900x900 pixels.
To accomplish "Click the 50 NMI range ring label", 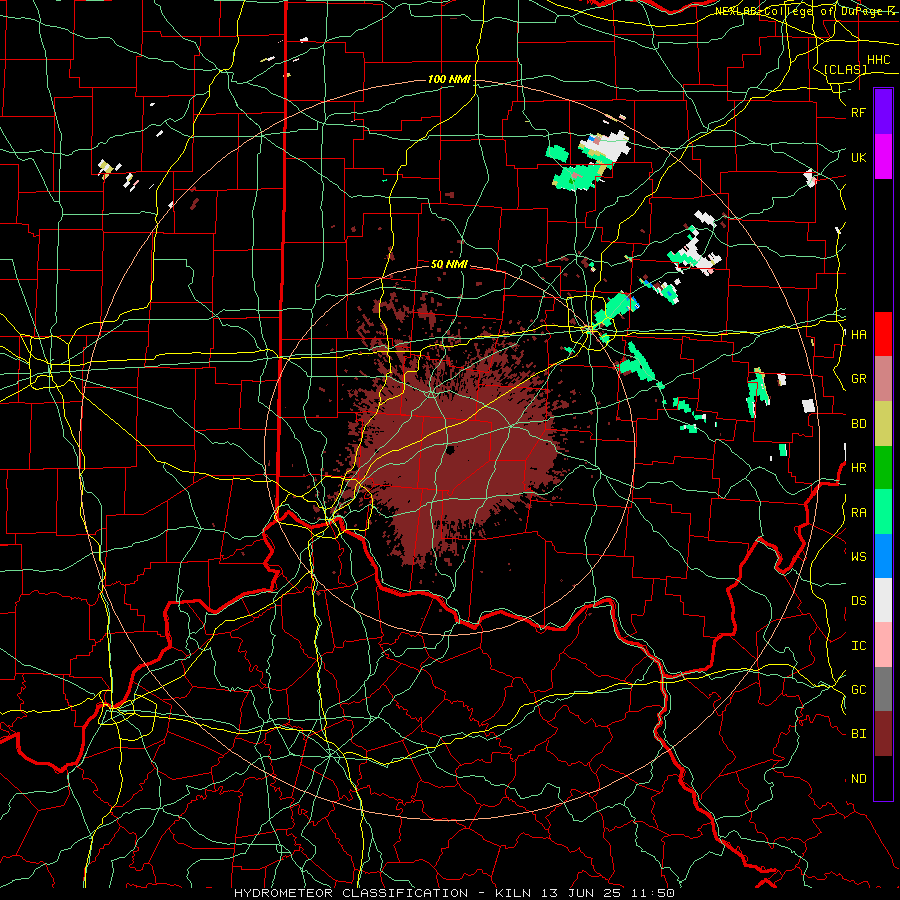I will point(449,264).
